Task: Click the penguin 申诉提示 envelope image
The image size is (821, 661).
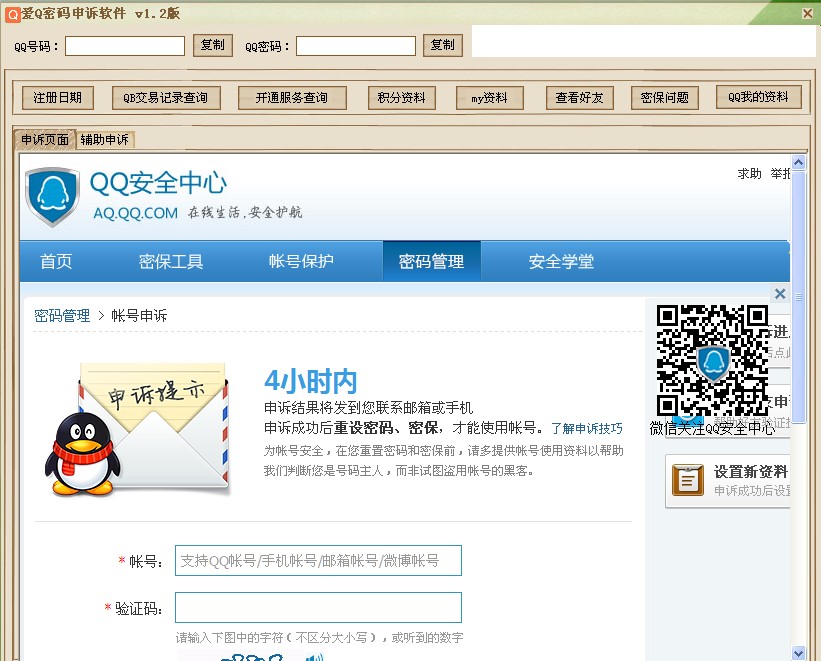Action: coord(137,429)
